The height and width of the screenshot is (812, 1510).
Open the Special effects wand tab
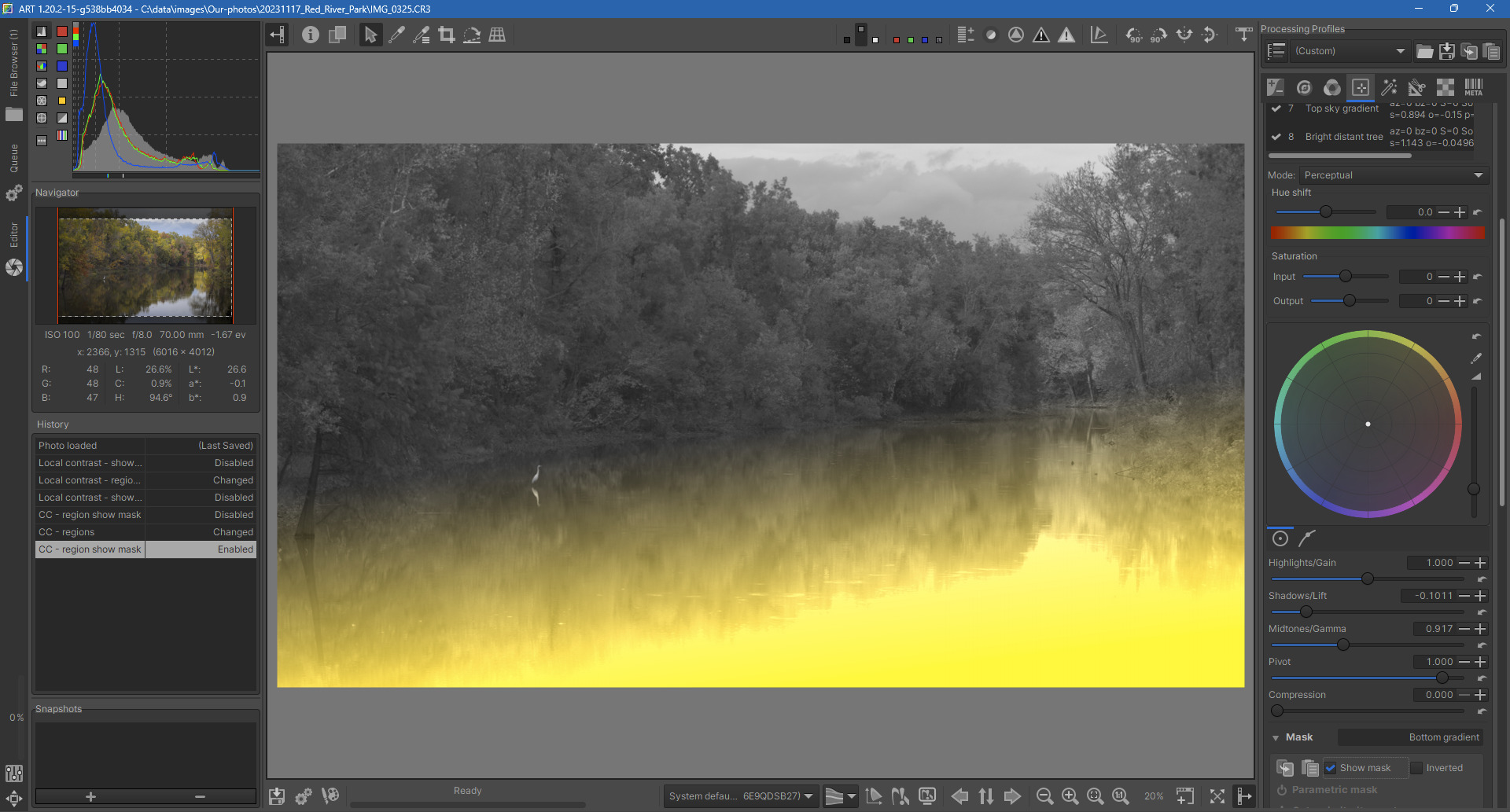pos(1389,87)
